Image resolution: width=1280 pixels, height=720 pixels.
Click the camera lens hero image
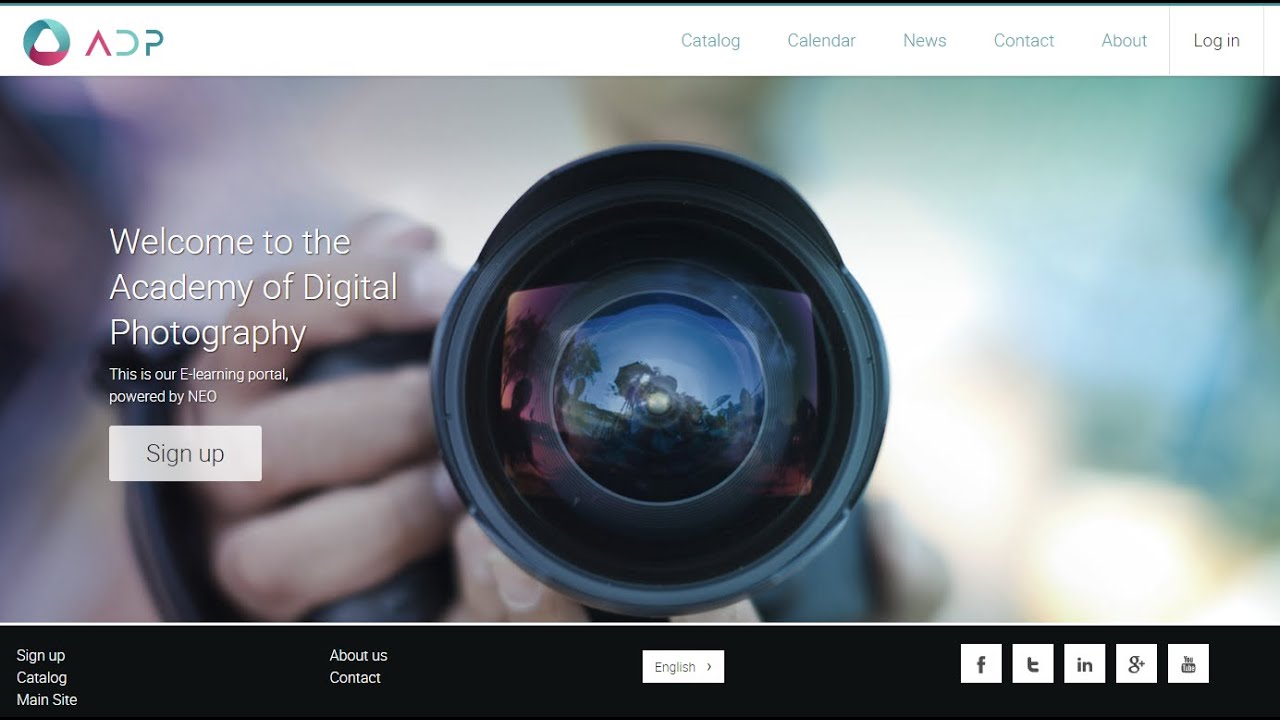coord(660,380)
